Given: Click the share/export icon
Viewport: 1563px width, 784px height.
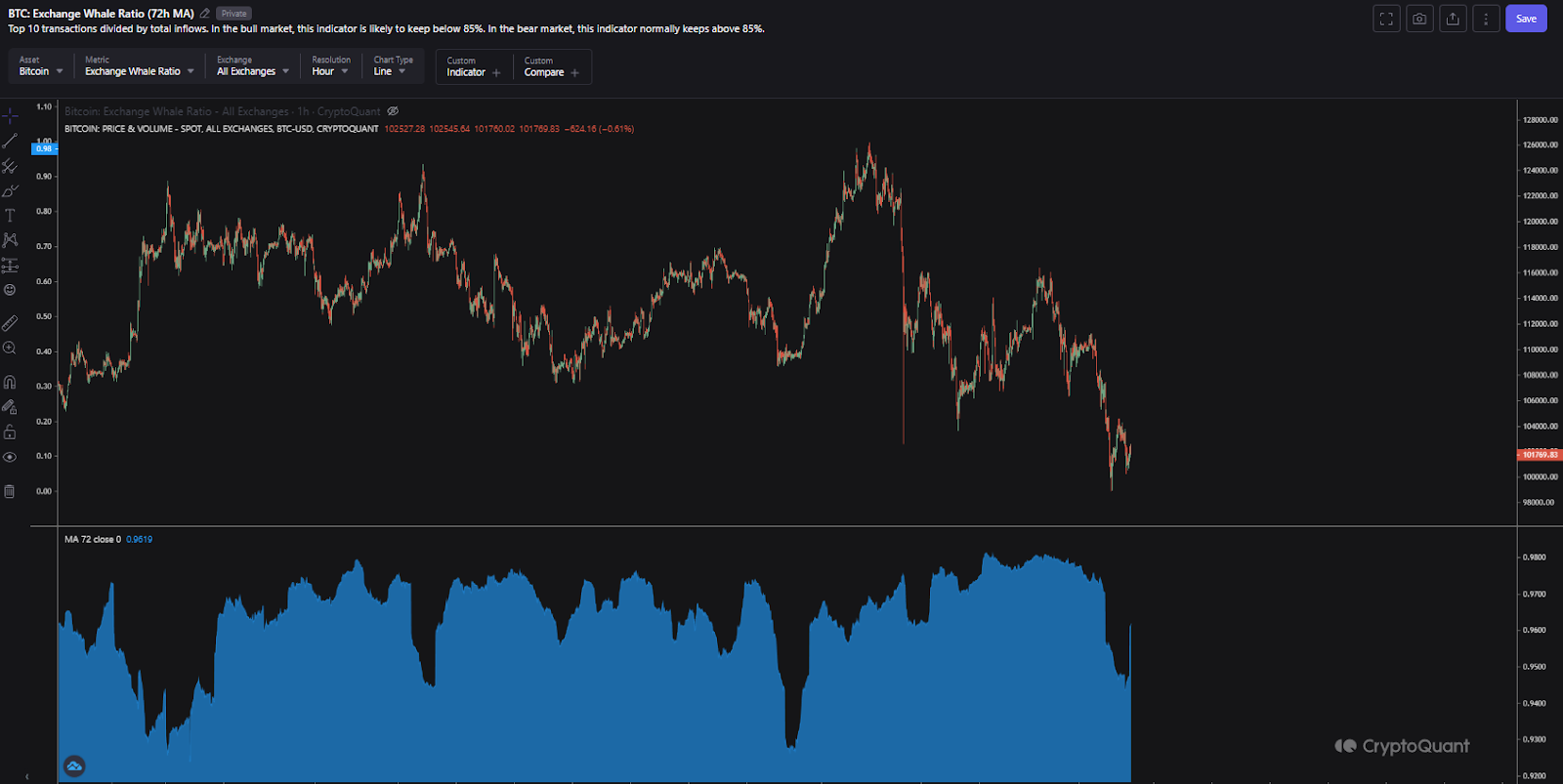Looking at the screenshot, I should [1453, 19].
